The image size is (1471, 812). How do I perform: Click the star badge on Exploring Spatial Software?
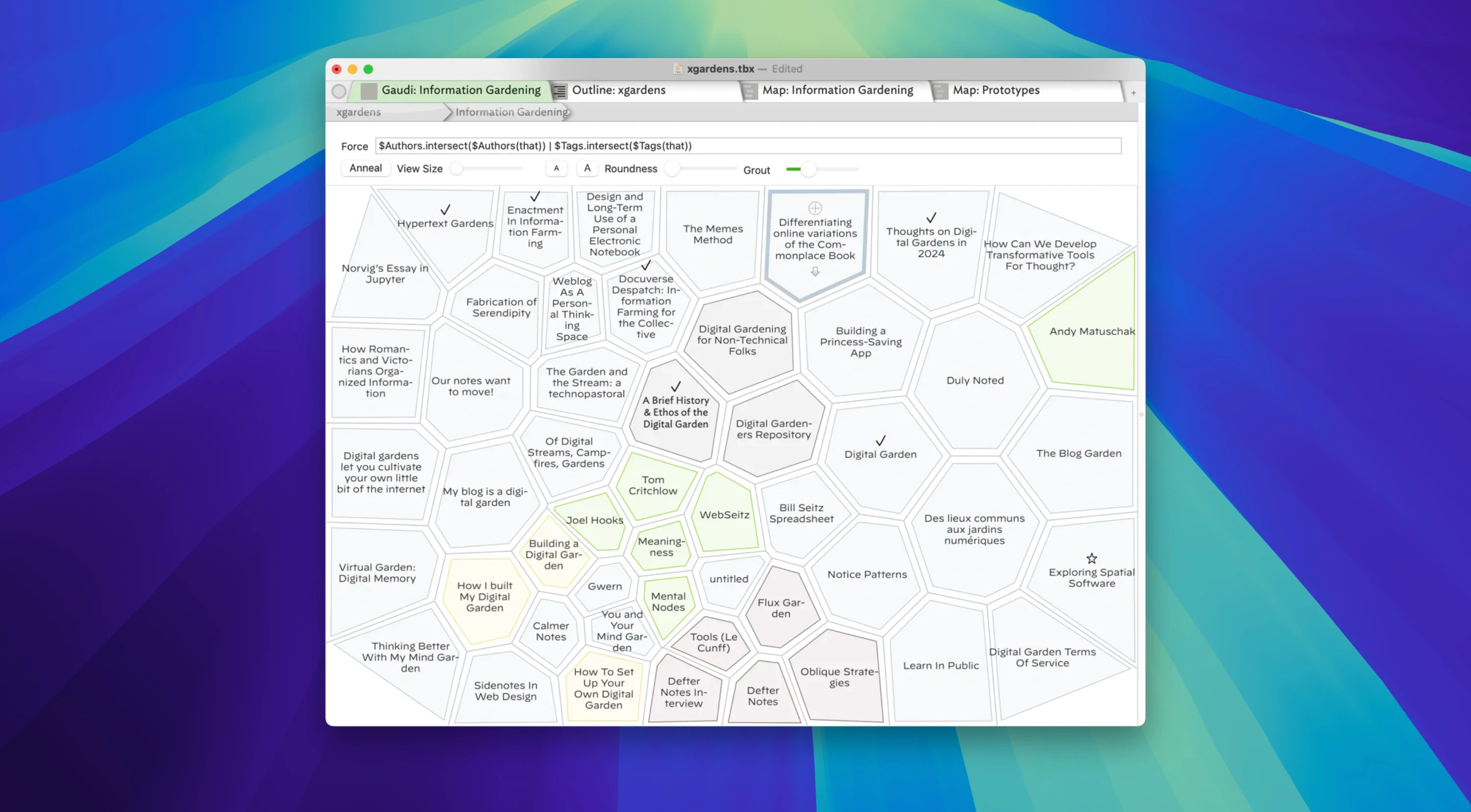point(1091,558)
